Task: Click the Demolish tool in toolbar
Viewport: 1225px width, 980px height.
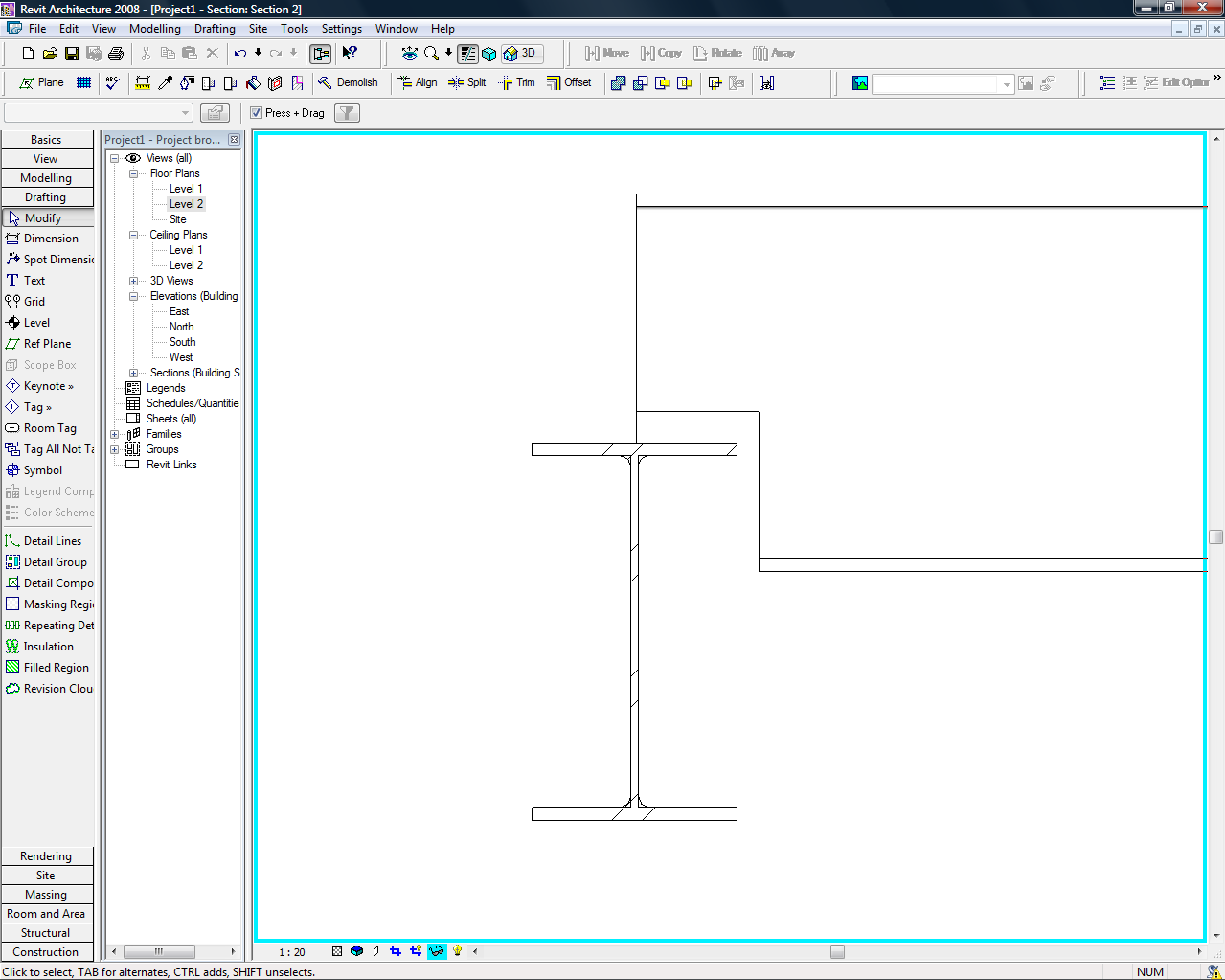Action: (x=348, y=82)
